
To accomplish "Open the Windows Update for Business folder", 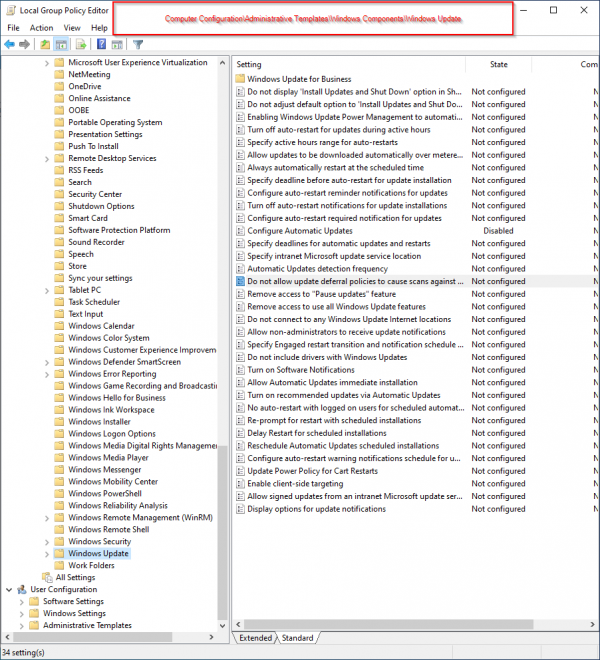I will (x=299, y=79).
